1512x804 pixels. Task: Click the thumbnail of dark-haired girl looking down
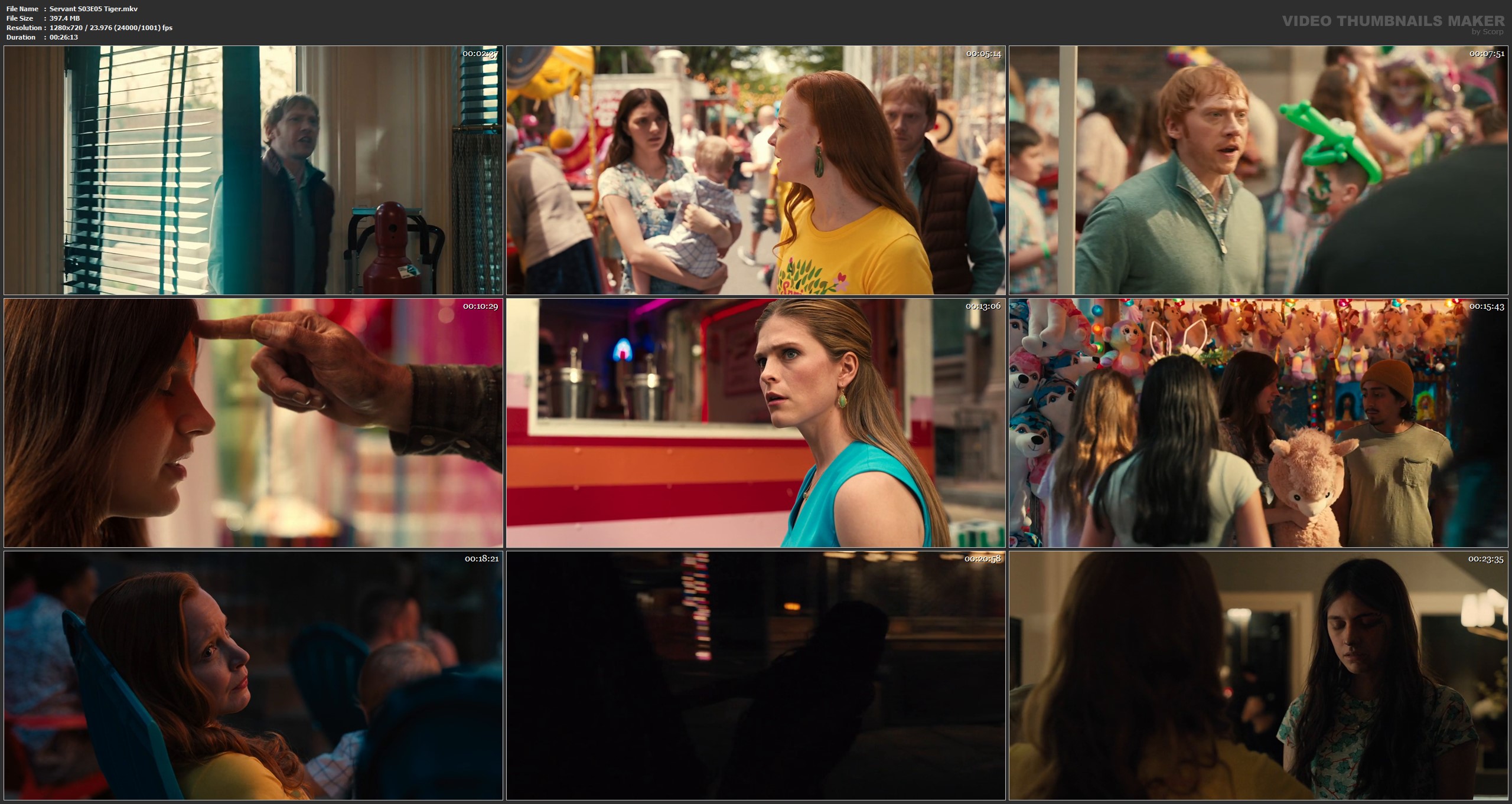click(x=1259, y=675)
